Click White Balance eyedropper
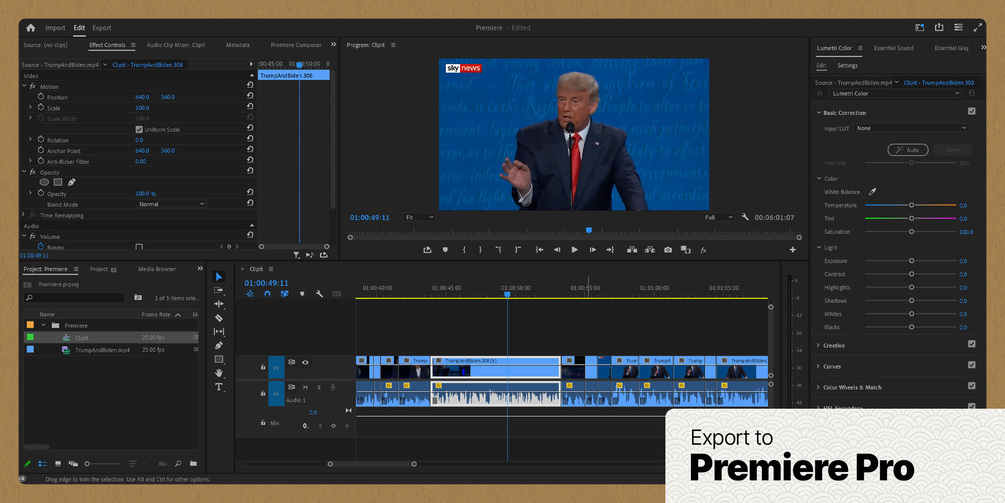Image resolution: width=1005 pixels, height=503 pixels. pos(872,192)
